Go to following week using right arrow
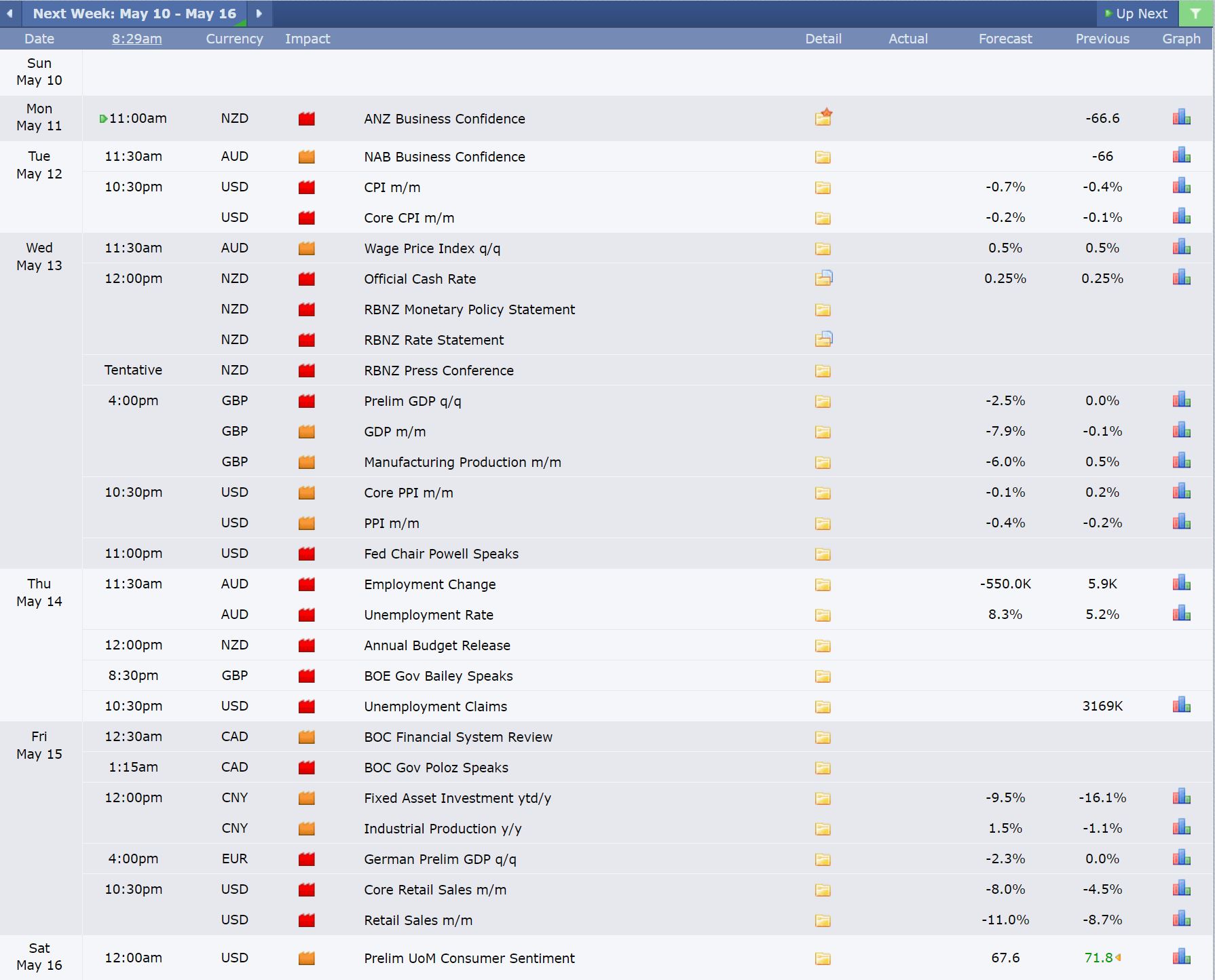Image resolution: width=1215 pixels, height=980 pixels. coord(259,14)
